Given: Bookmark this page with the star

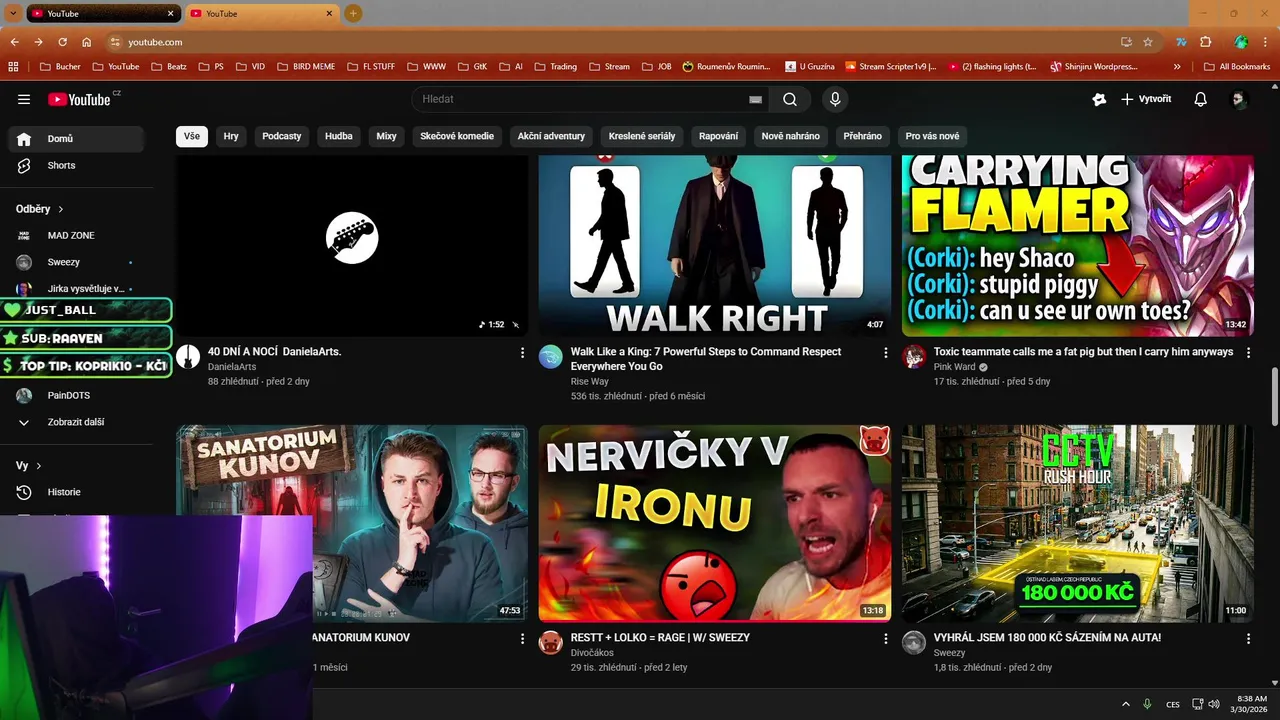Looking at the screenshot, I should (x=1148, y=42).
